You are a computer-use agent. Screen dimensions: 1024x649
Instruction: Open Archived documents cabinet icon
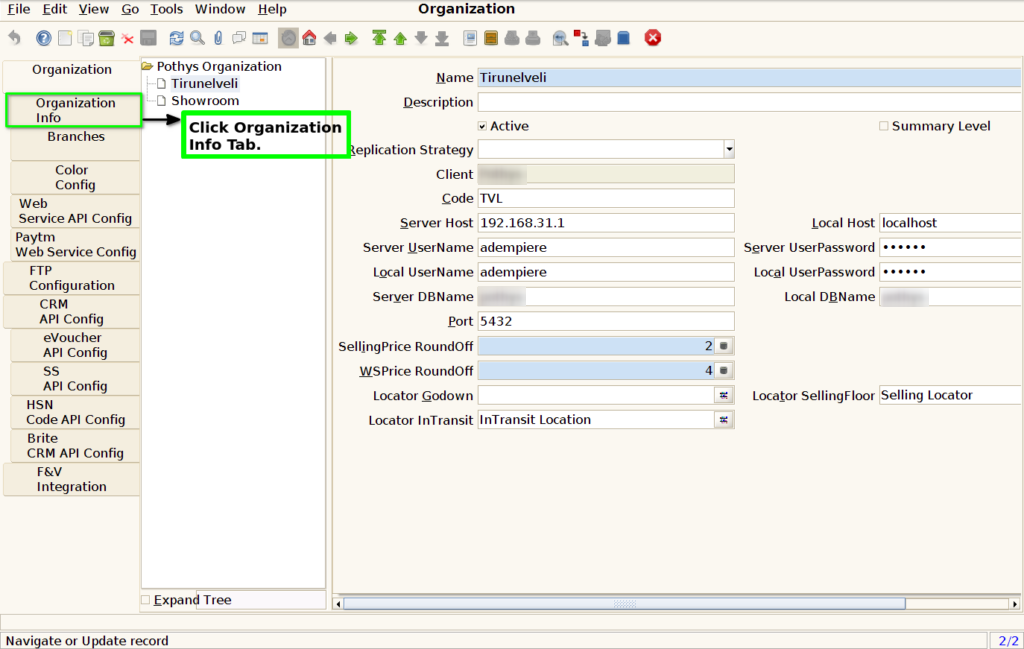[491, 38]
